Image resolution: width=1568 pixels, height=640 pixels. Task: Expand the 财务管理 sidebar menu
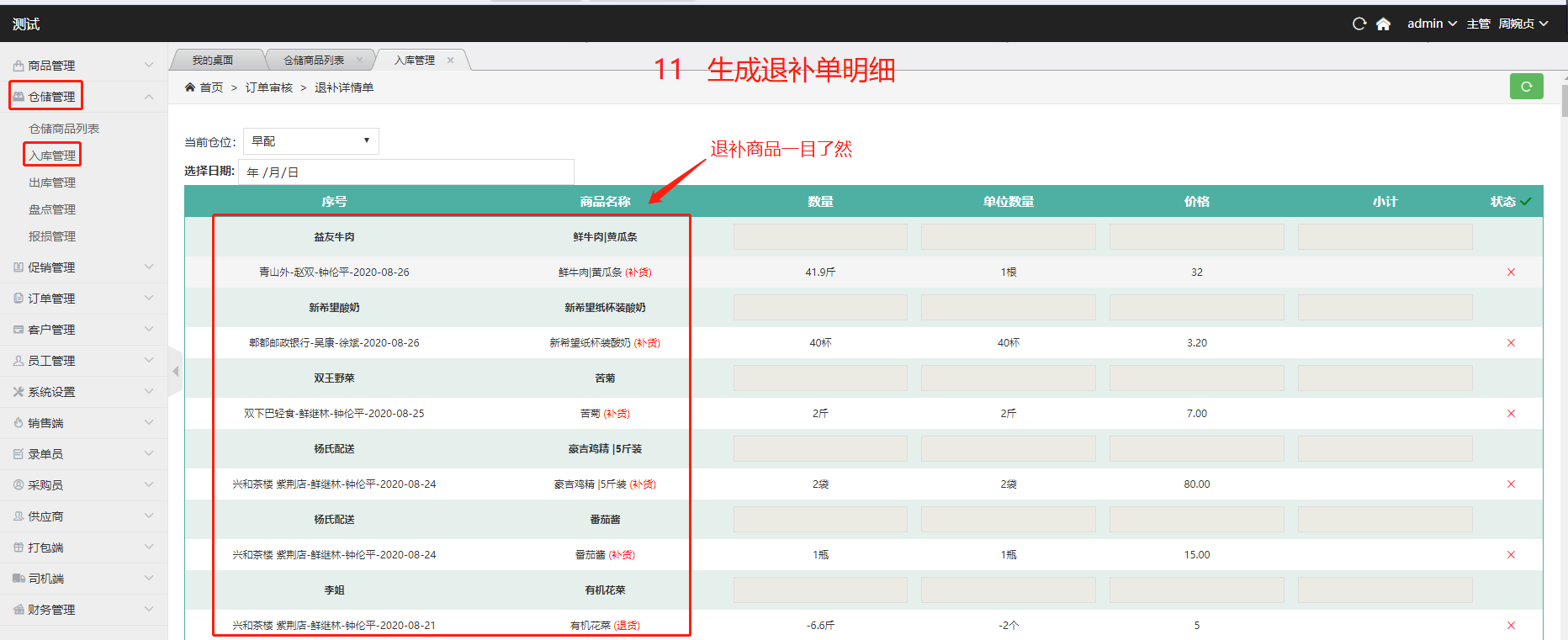click(x=82, y=610)
